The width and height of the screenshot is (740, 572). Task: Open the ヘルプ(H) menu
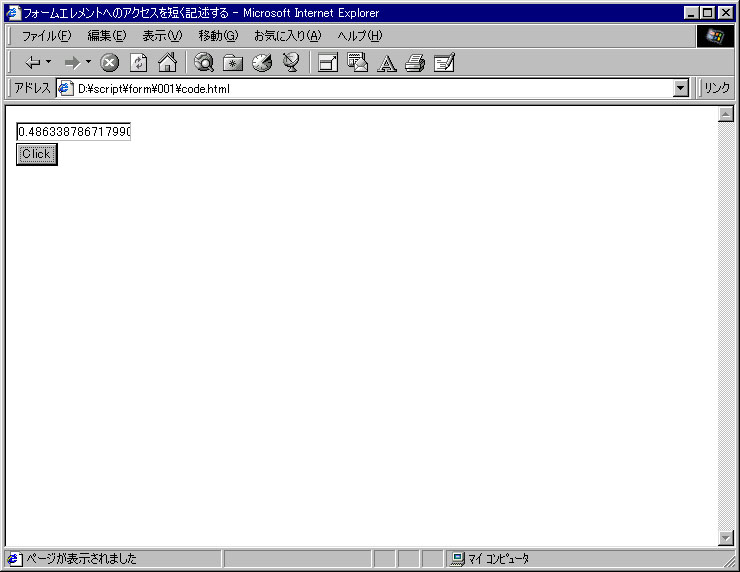(x=360, y=36)
